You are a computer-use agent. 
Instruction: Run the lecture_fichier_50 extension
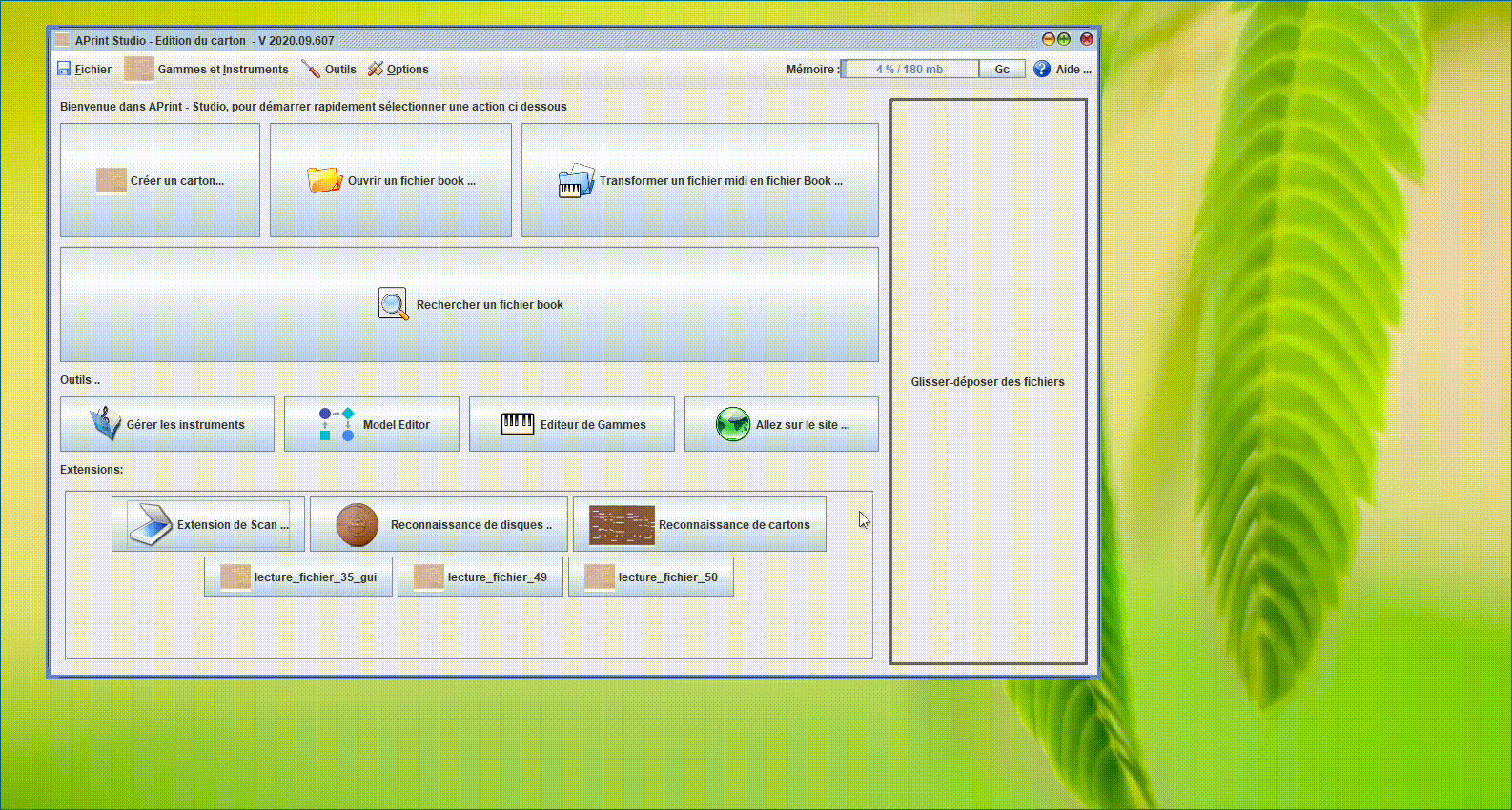tap(651, 577)
